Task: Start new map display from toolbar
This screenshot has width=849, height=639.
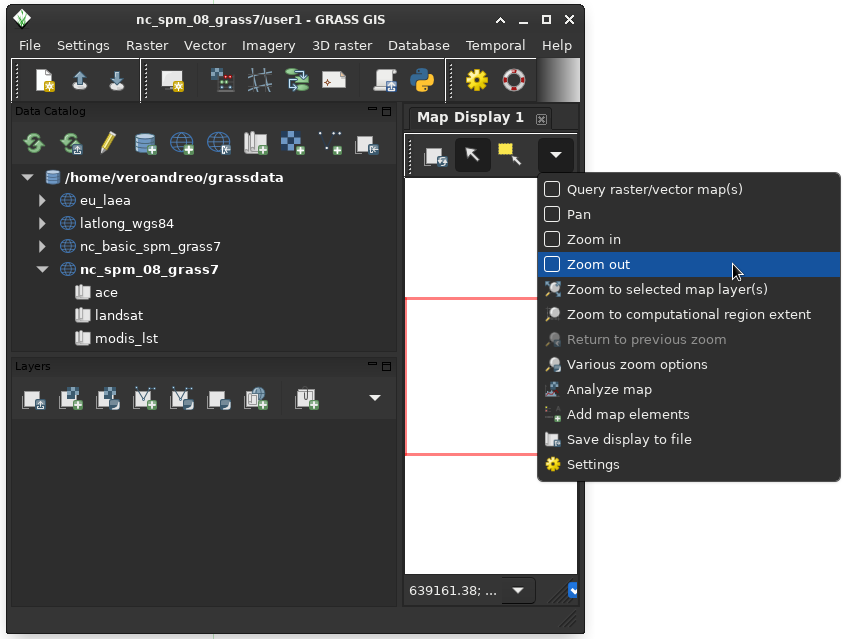Action: pyautogui.click(x=173, y=81)
